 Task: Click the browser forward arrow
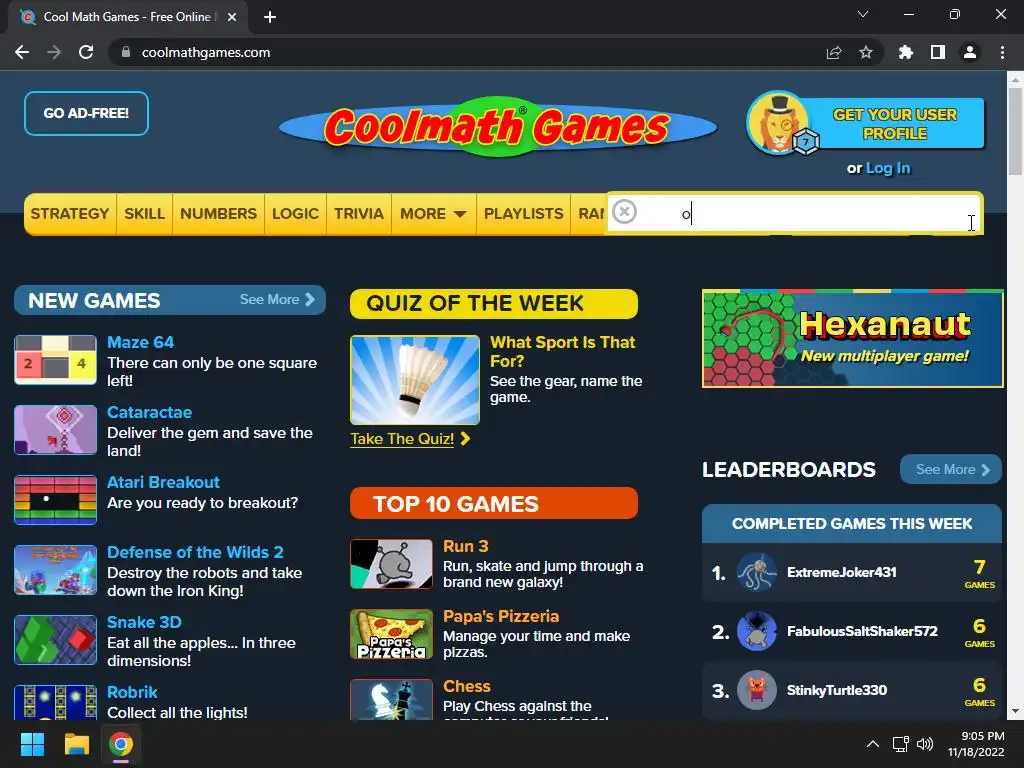(54, 52)
